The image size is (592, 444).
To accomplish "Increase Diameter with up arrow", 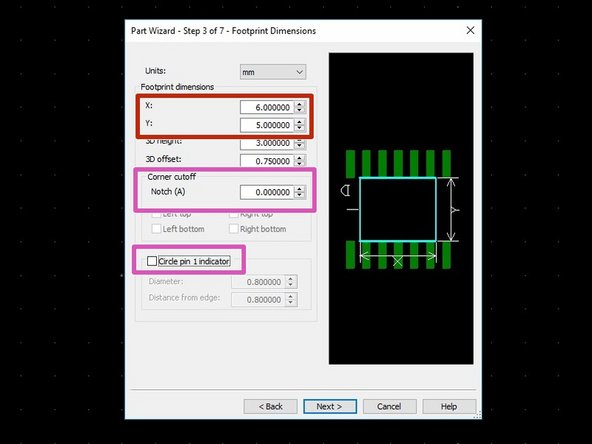I will tap(291, 279).
